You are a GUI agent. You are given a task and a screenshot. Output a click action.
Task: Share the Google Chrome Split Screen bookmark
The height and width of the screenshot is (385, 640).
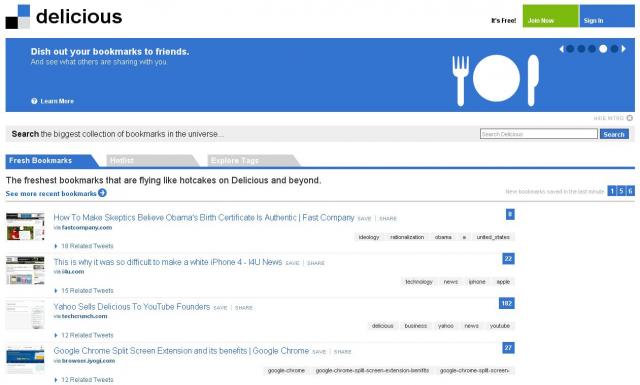pyautogui.click(x=342, y=352)
